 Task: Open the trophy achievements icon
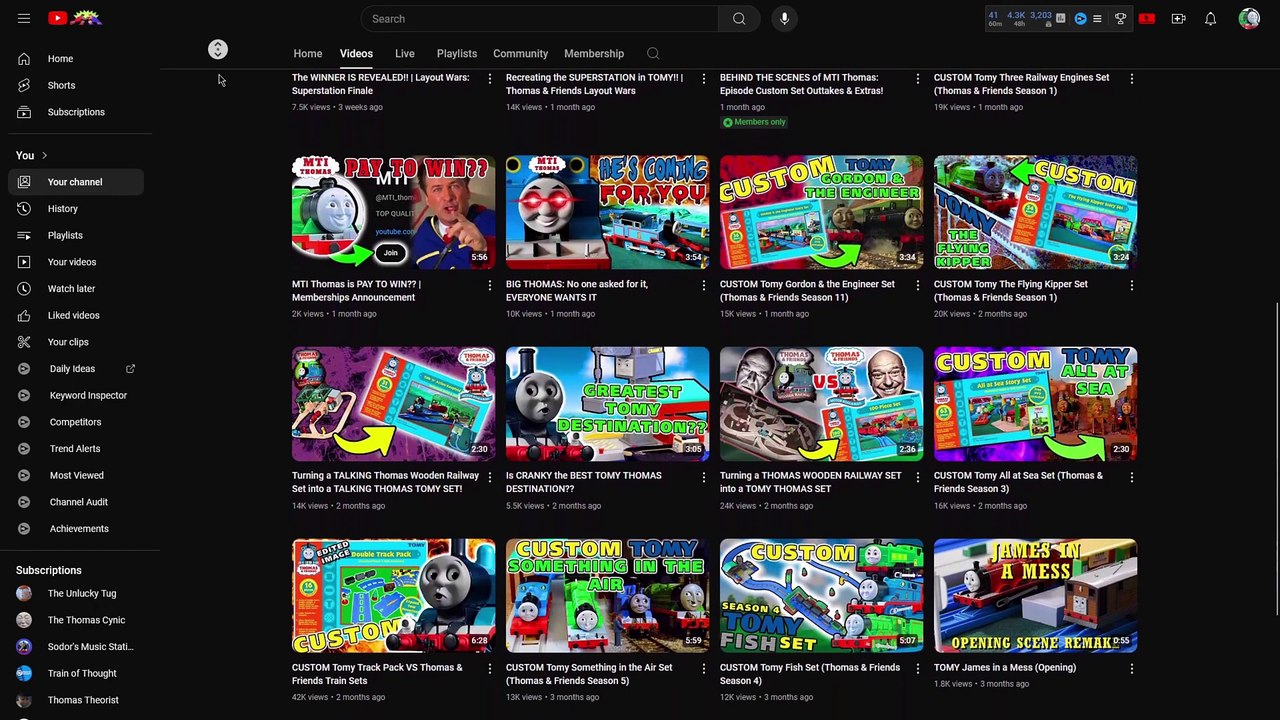click(x=1120, y=18)
